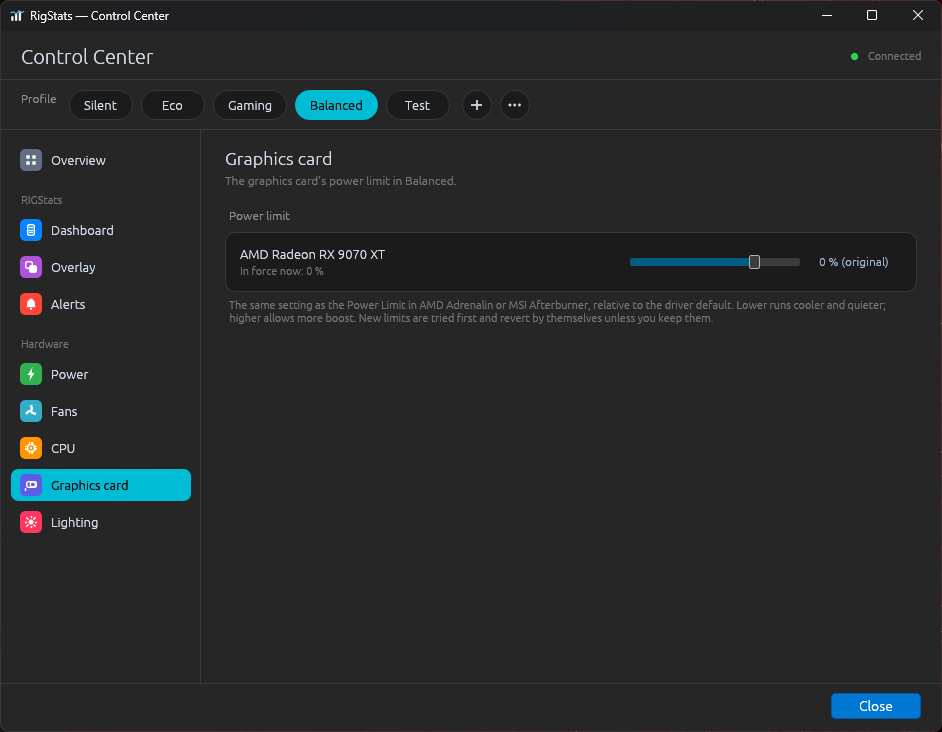Open the Overview page label
This screenshot has width=942, height=732.
tap(78, 160)
